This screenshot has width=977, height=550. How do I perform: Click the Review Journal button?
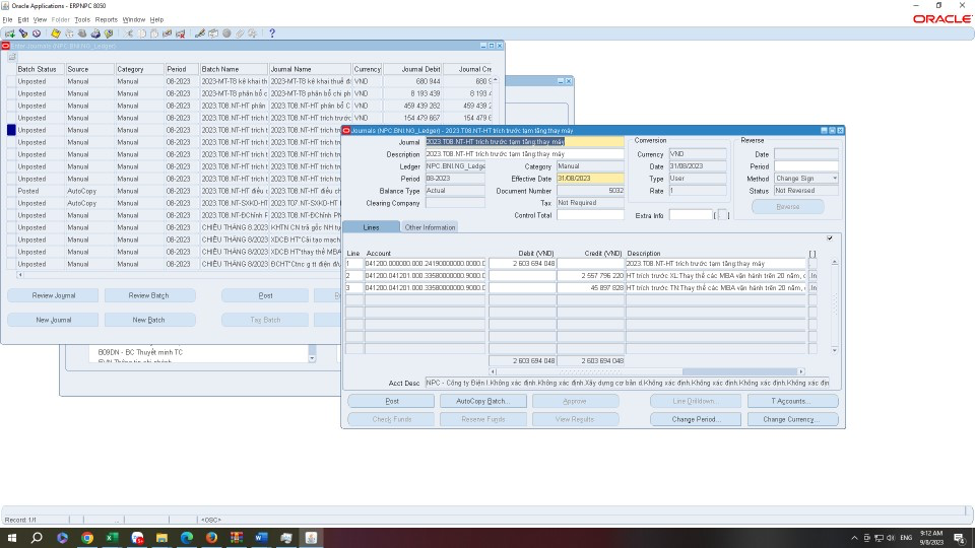[x=53, y=296]
